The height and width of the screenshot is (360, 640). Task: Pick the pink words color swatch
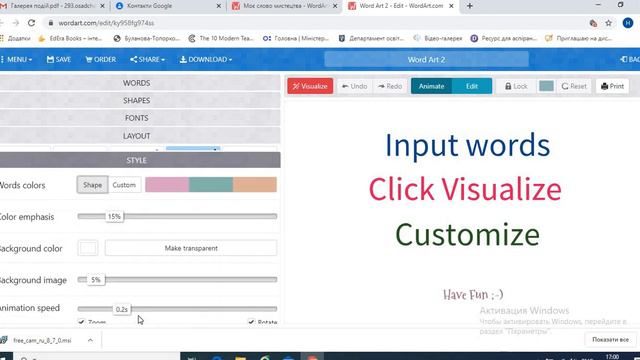click(x=167, y=184)
